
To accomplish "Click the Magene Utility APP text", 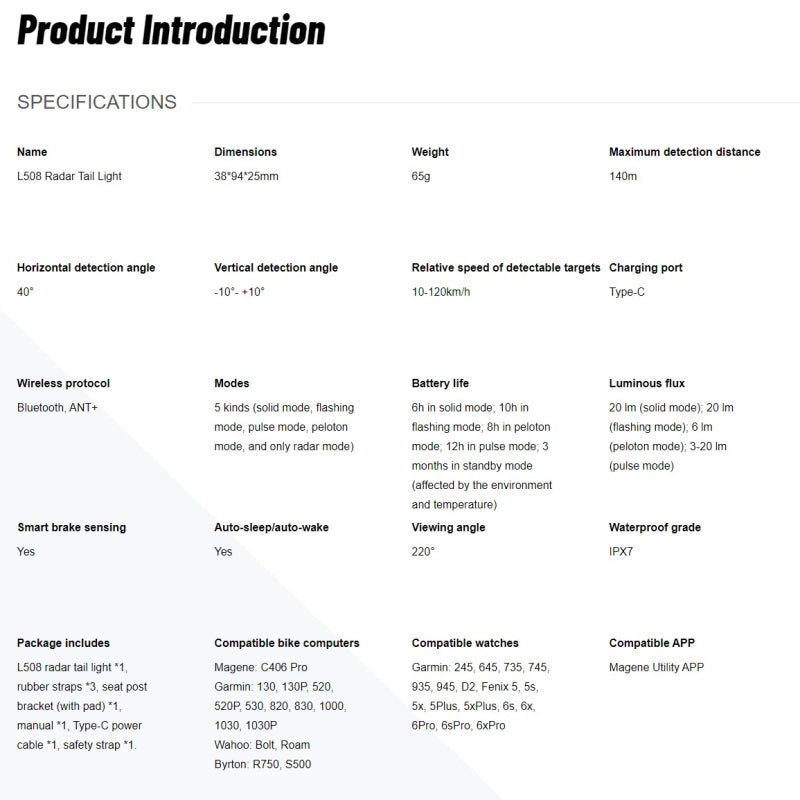I will click(x=657, y=667).
